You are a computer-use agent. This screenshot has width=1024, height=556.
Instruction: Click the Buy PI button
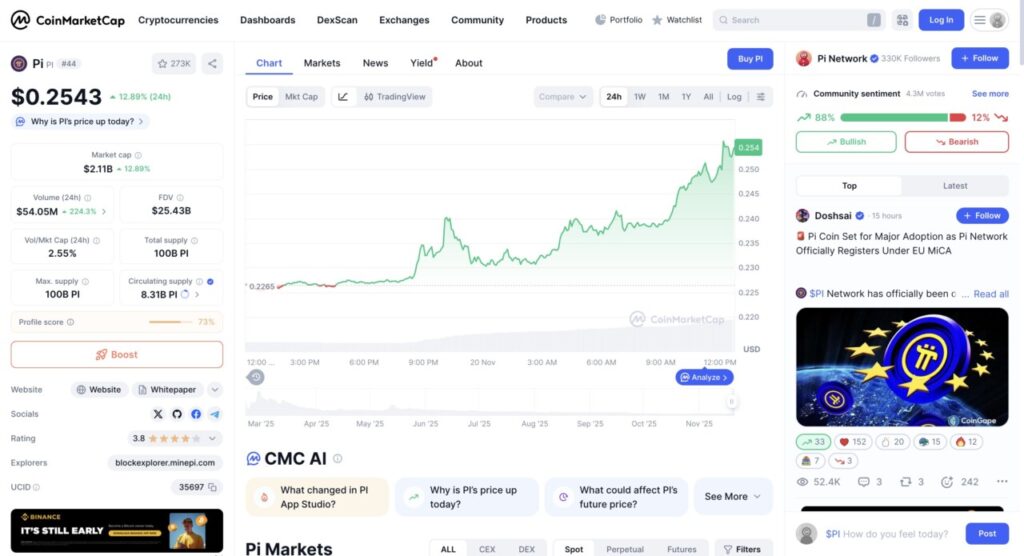(750, 59)
